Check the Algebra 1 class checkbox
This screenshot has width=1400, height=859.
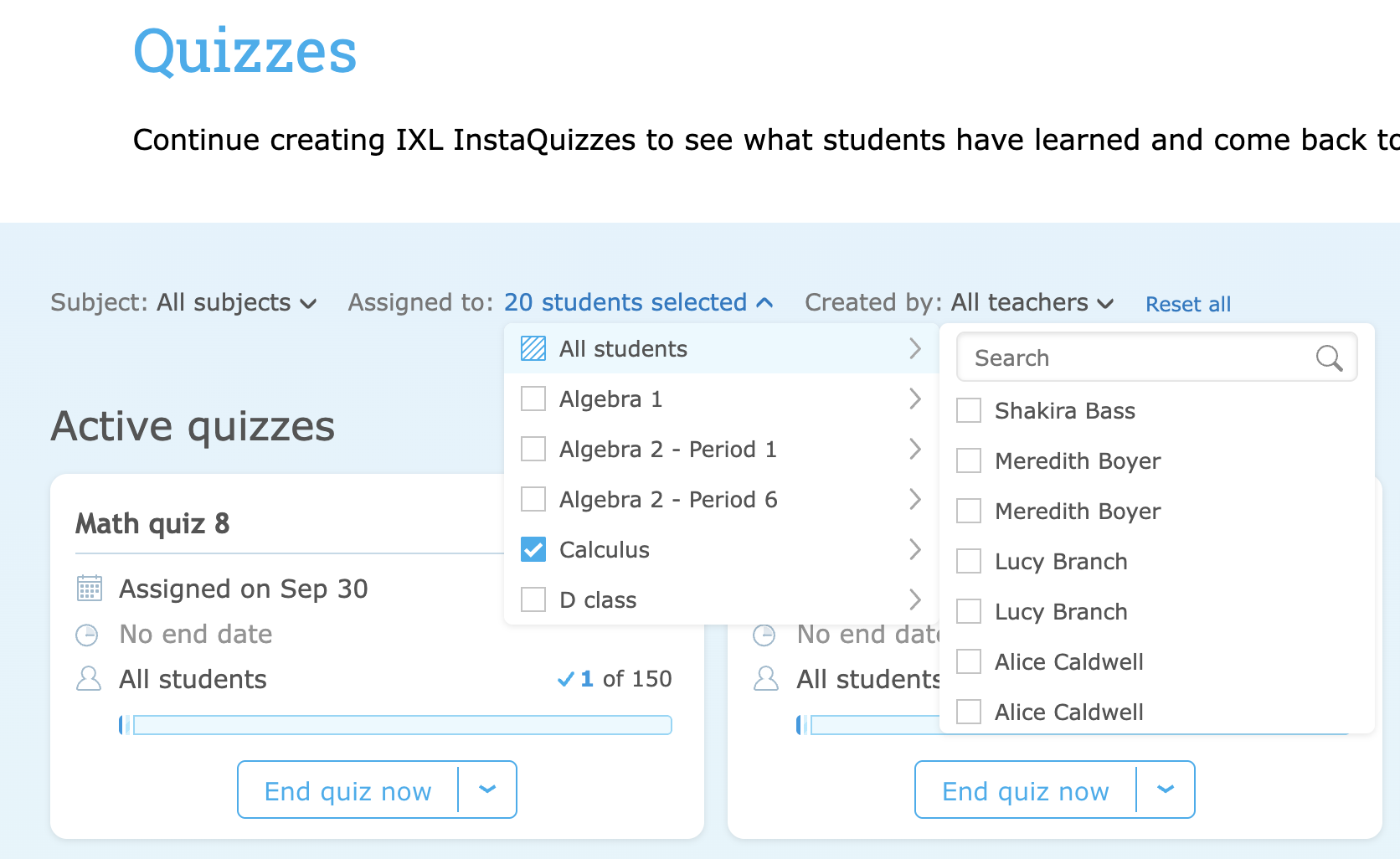pyautogui.click(x=533, y=399)
